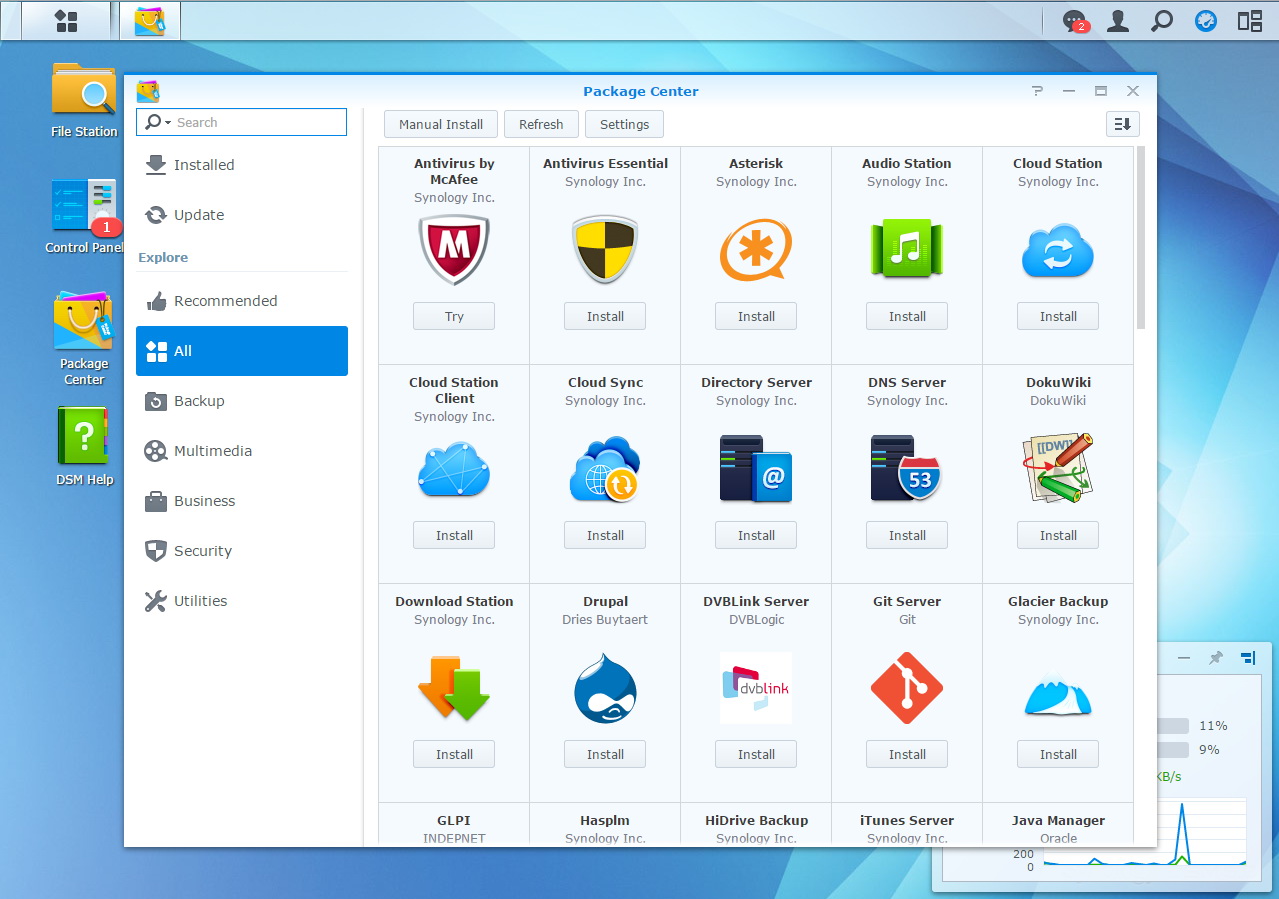Click the DNS Server icon
The height and width of the screenshot is (899, 1279).
[907, 469]
